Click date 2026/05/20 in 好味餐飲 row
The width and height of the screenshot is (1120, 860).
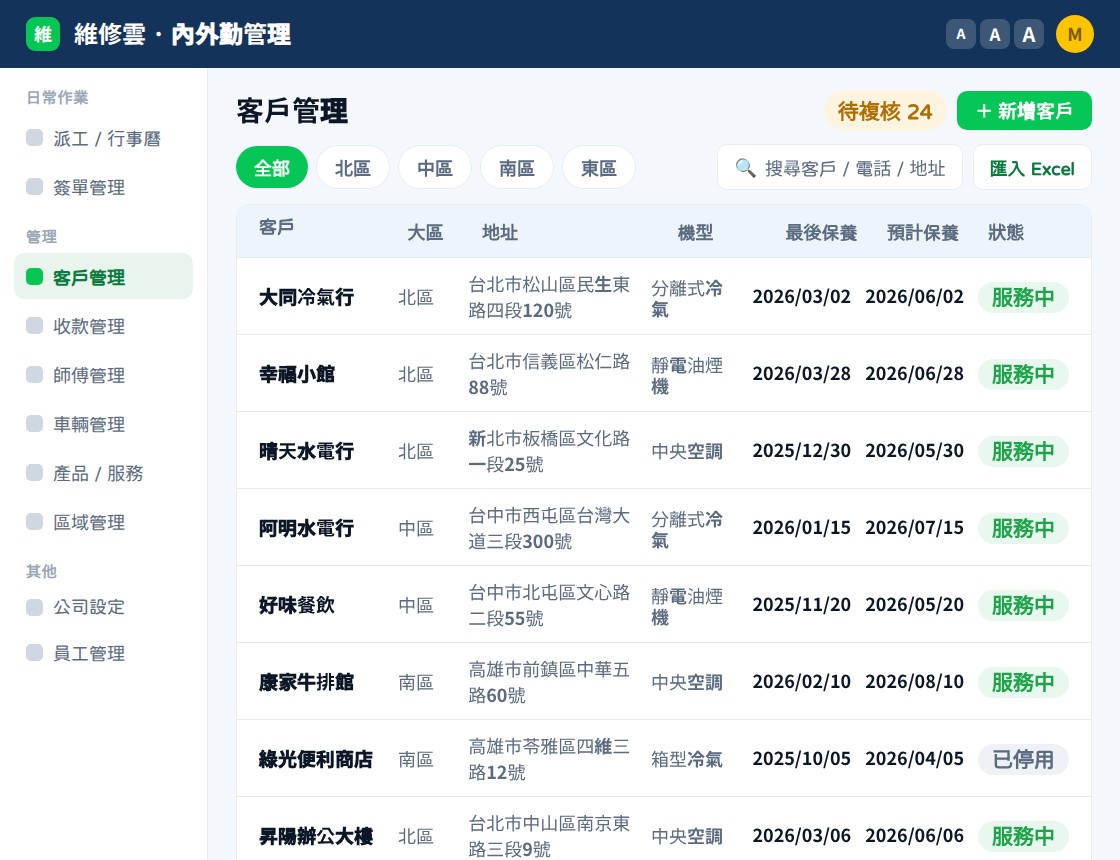(x=914, y=605)
